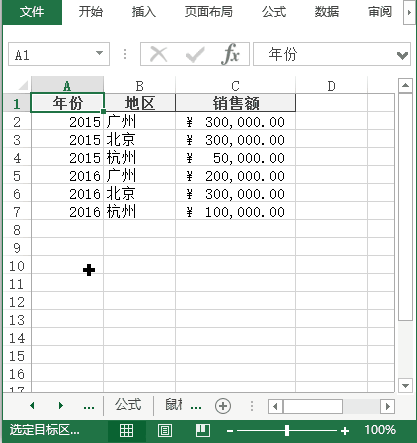
Task: Click the Insert Function fx icon
Action: tap(230, 54)
